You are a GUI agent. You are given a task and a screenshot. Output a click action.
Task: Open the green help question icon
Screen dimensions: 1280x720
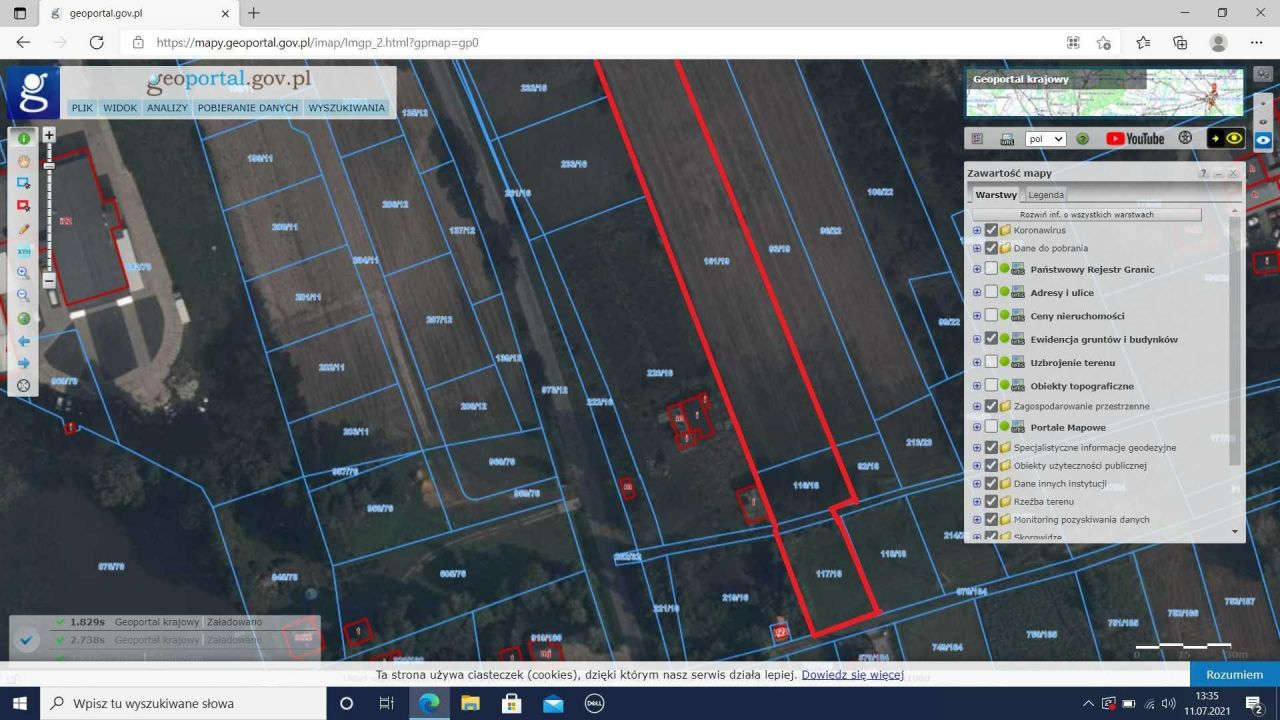pos(1082,139)
